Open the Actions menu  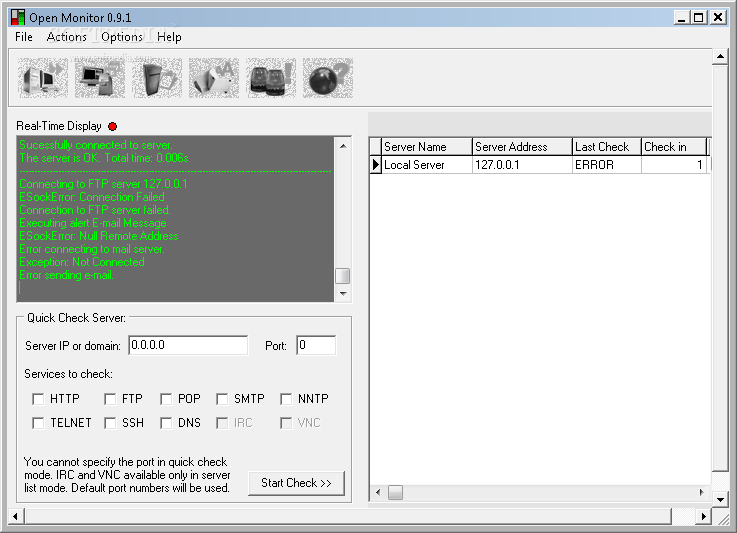coord(66,37)
